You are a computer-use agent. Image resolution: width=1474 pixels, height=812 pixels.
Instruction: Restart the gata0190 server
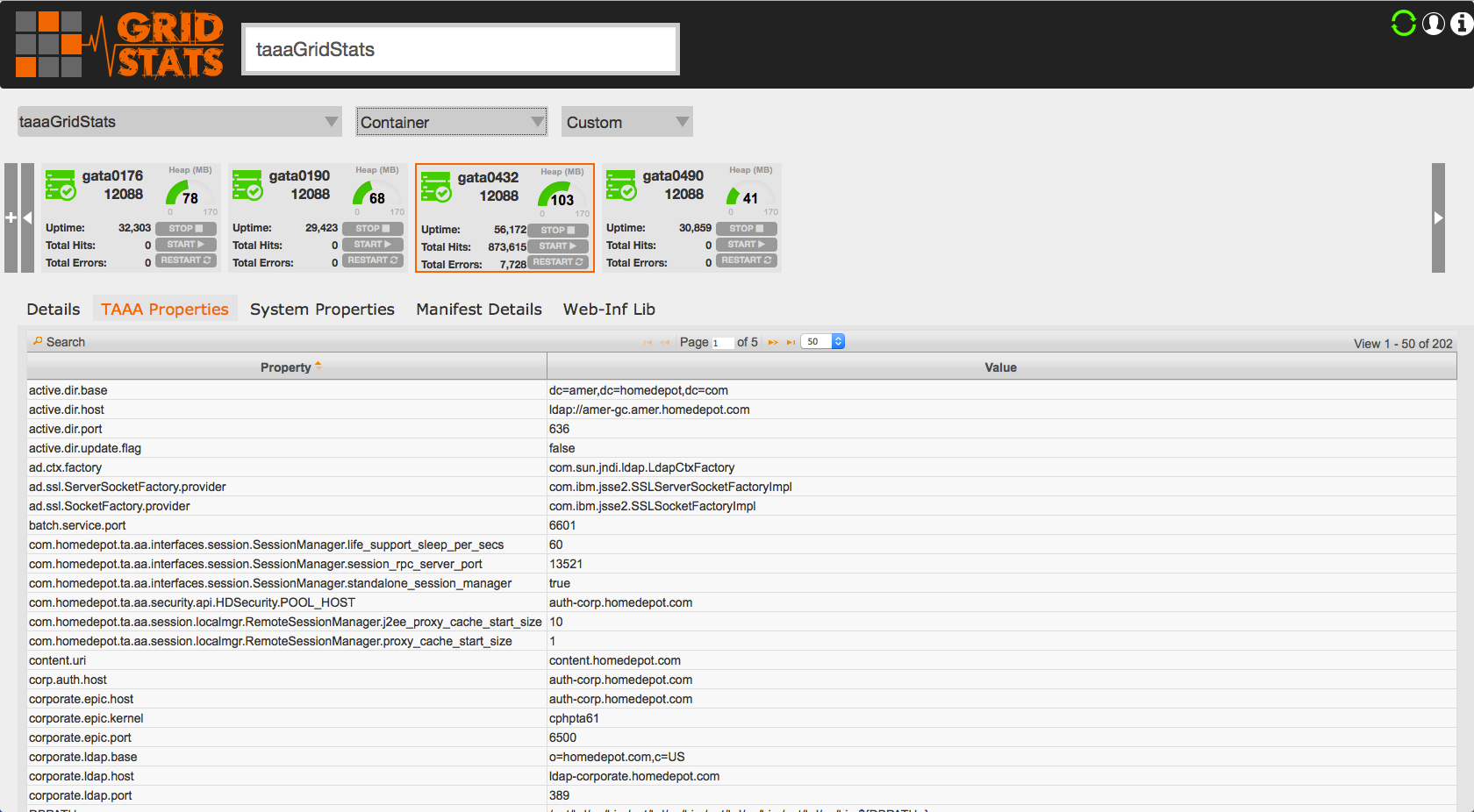[x=373, y=260]
